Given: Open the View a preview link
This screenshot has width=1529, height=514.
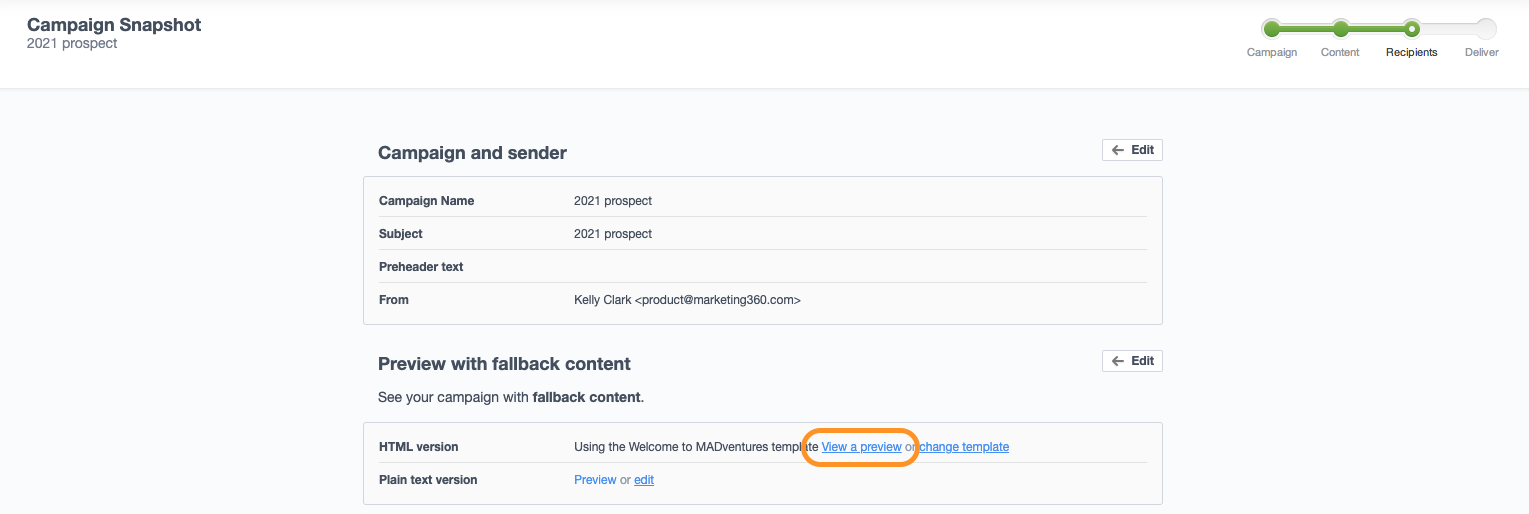Looking at the screenshot, I should (861, 447).
